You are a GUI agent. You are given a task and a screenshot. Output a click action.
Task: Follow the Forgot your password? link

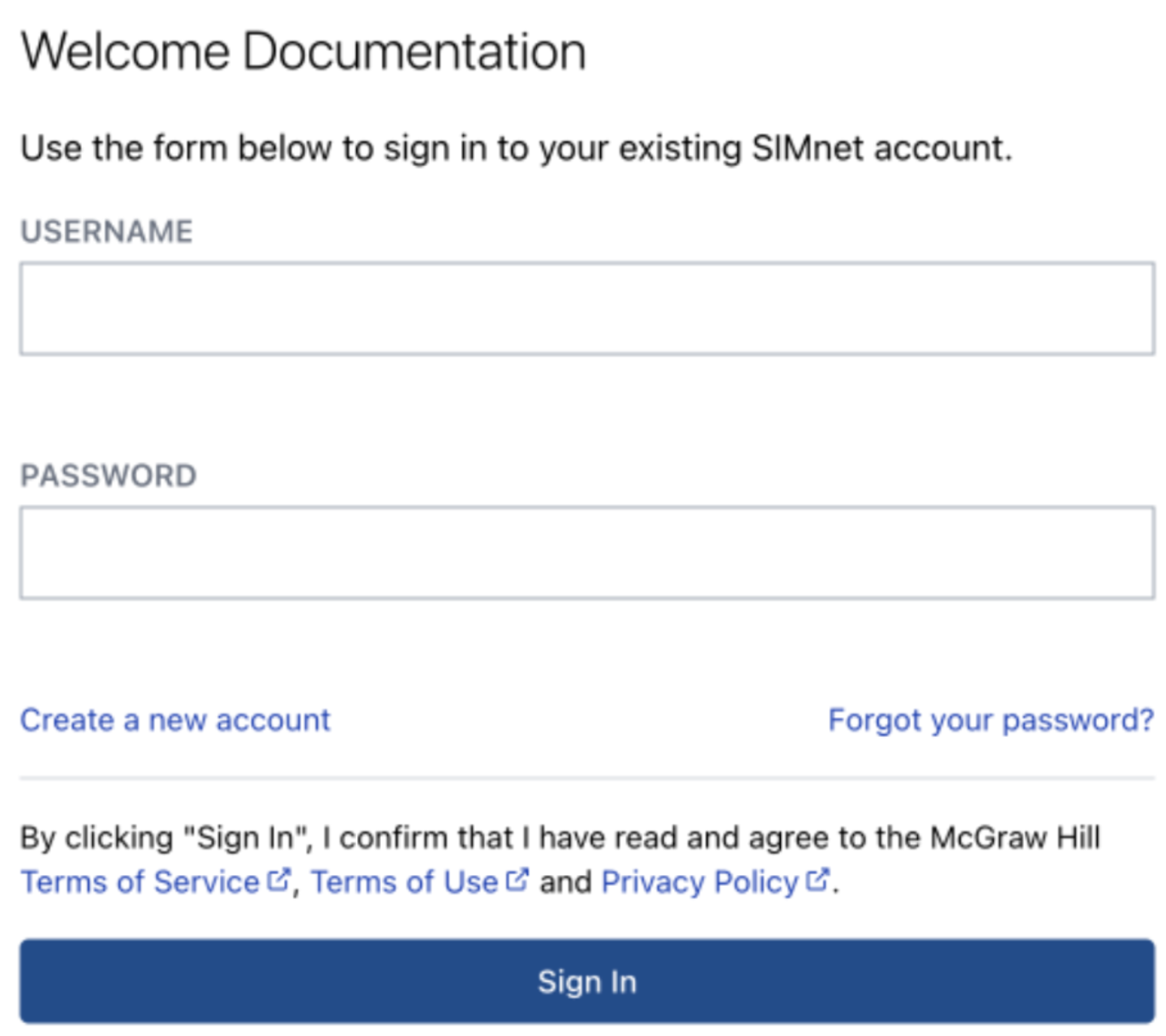click(990, 721)
